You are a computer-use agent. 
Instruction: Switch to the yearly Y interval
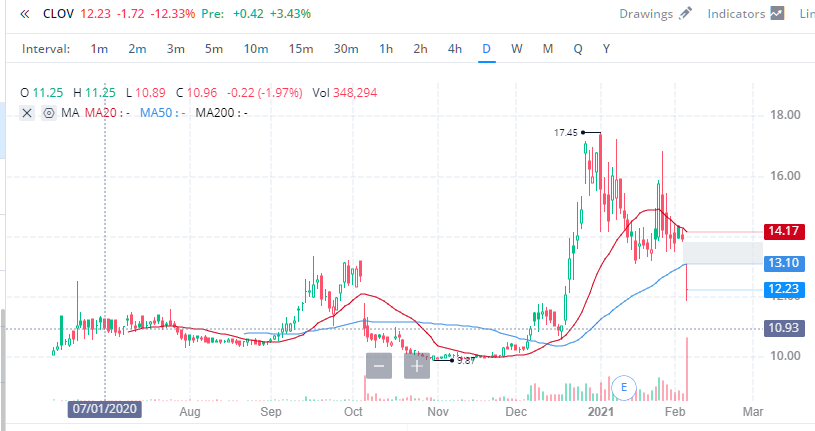(x=606, y=49)
